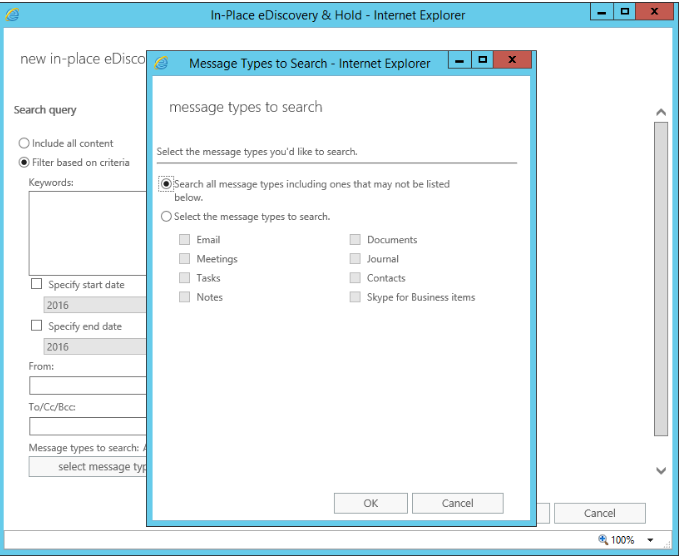Select 'Filter based on criteria' option

pos(24,163)
